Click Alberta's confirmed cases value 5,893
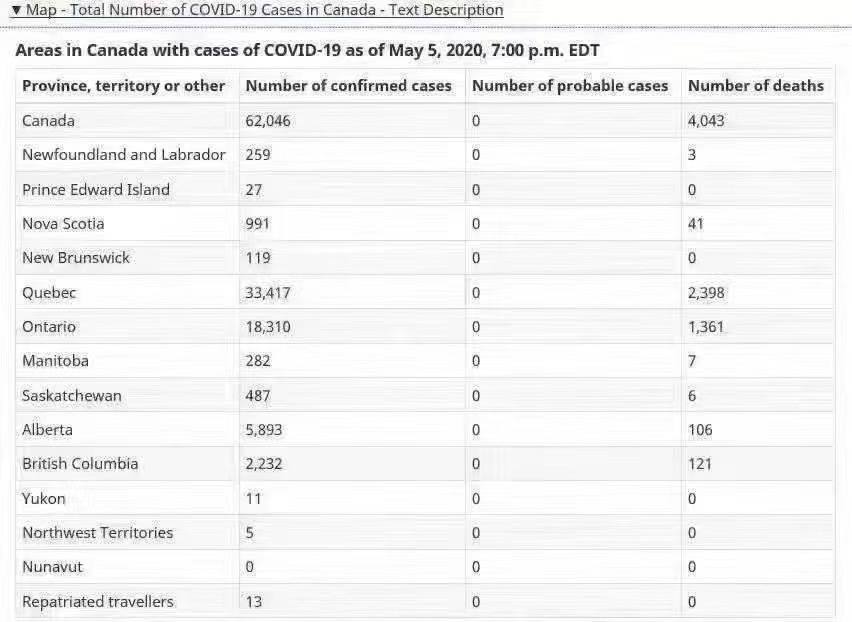This screenshot has width=852, height=622. click(264, 430)
